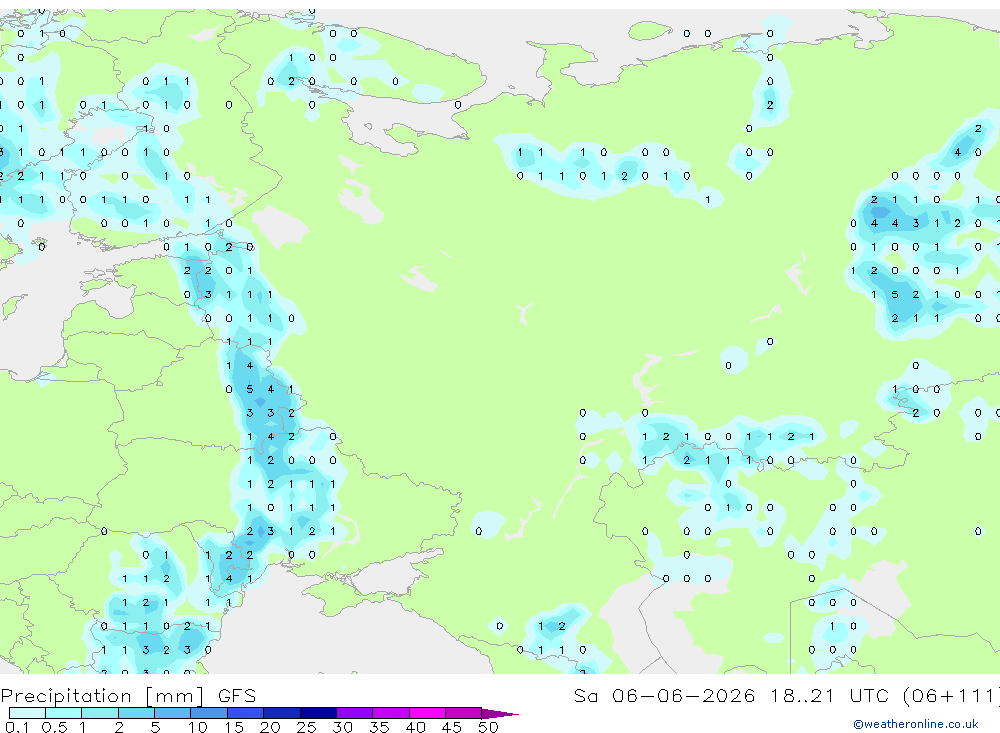Click the '20' legend scale label
1000x733 pixels.
[x=270, y=727]
